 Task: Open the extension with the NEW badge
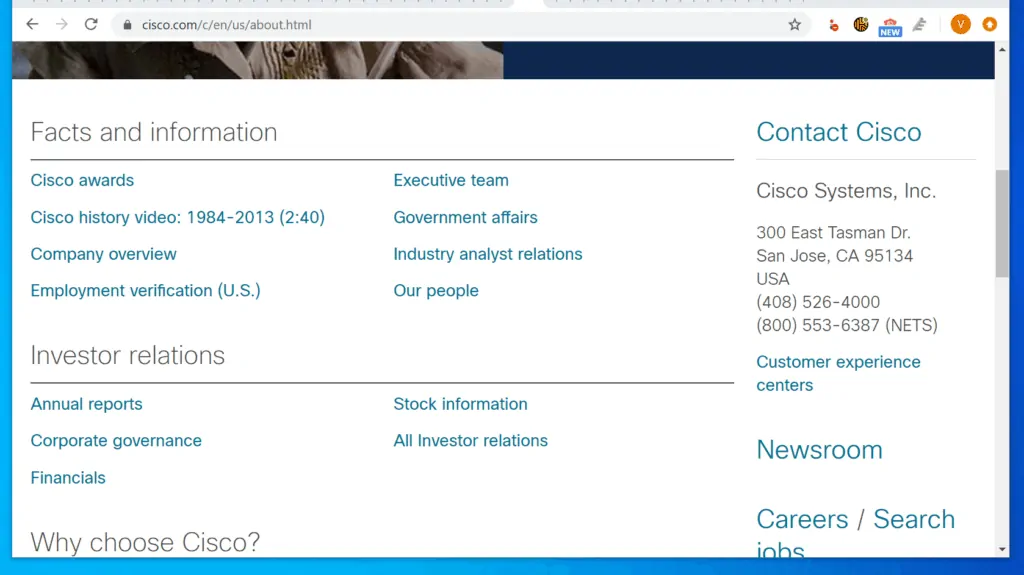pyautogui.click(x=889, y=27)
